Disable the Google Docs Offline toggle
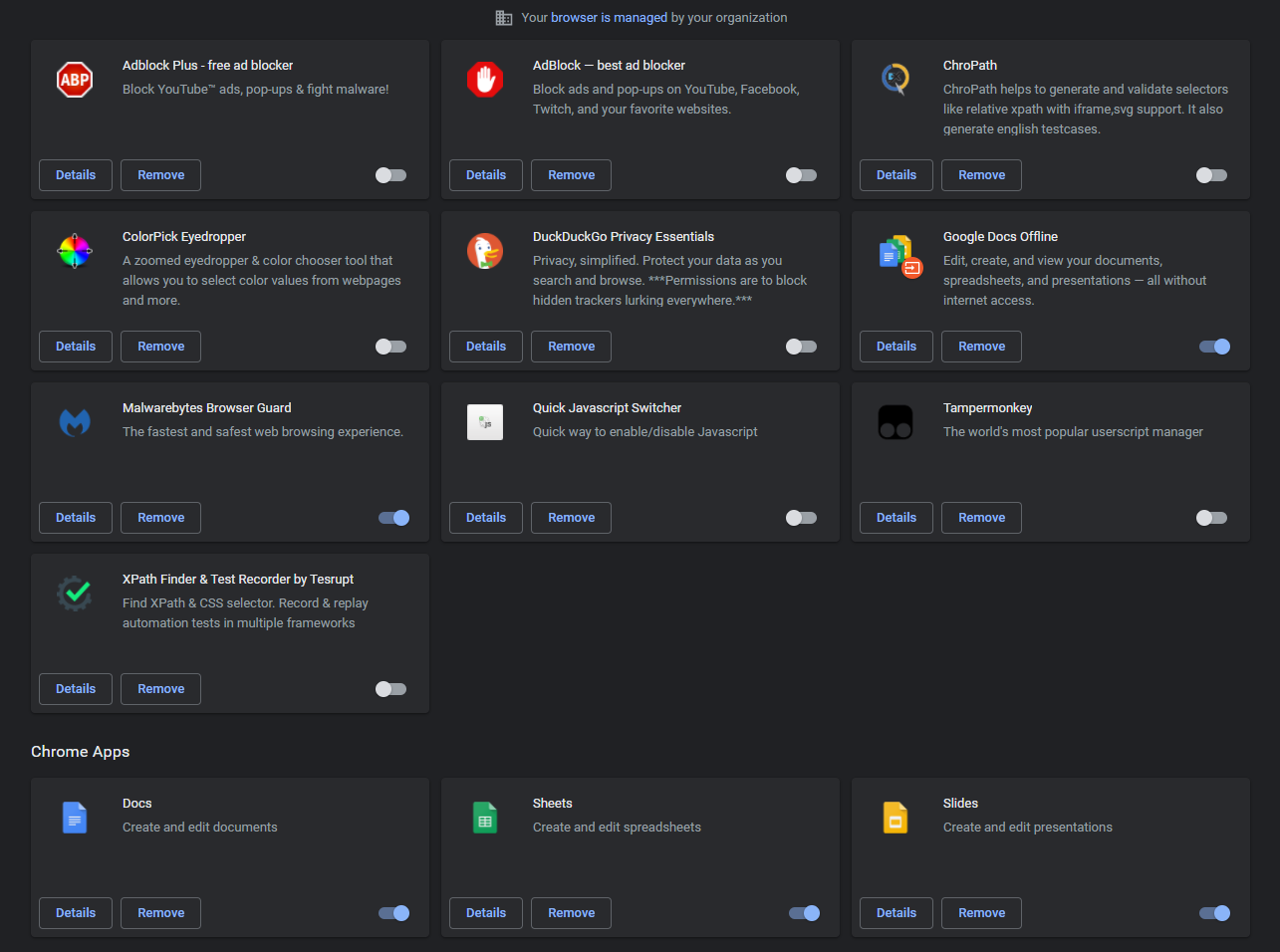This screenshot has height=952, width=1280. click(x=1214, y=347)
